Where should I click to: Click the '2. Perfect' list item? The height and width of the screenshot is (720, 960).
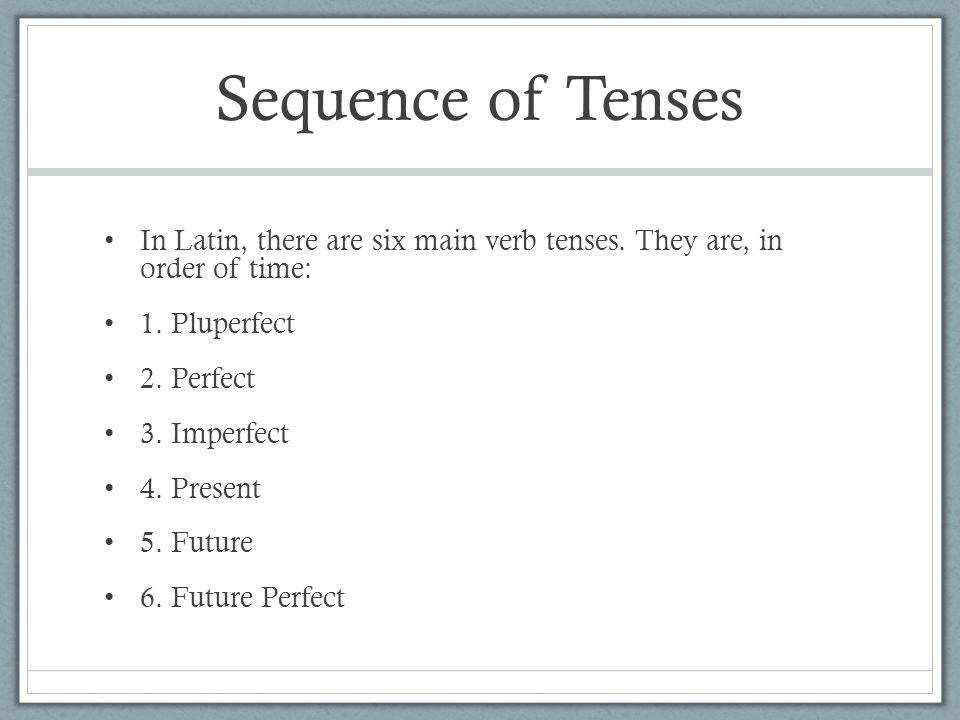[x=197, y=378]
